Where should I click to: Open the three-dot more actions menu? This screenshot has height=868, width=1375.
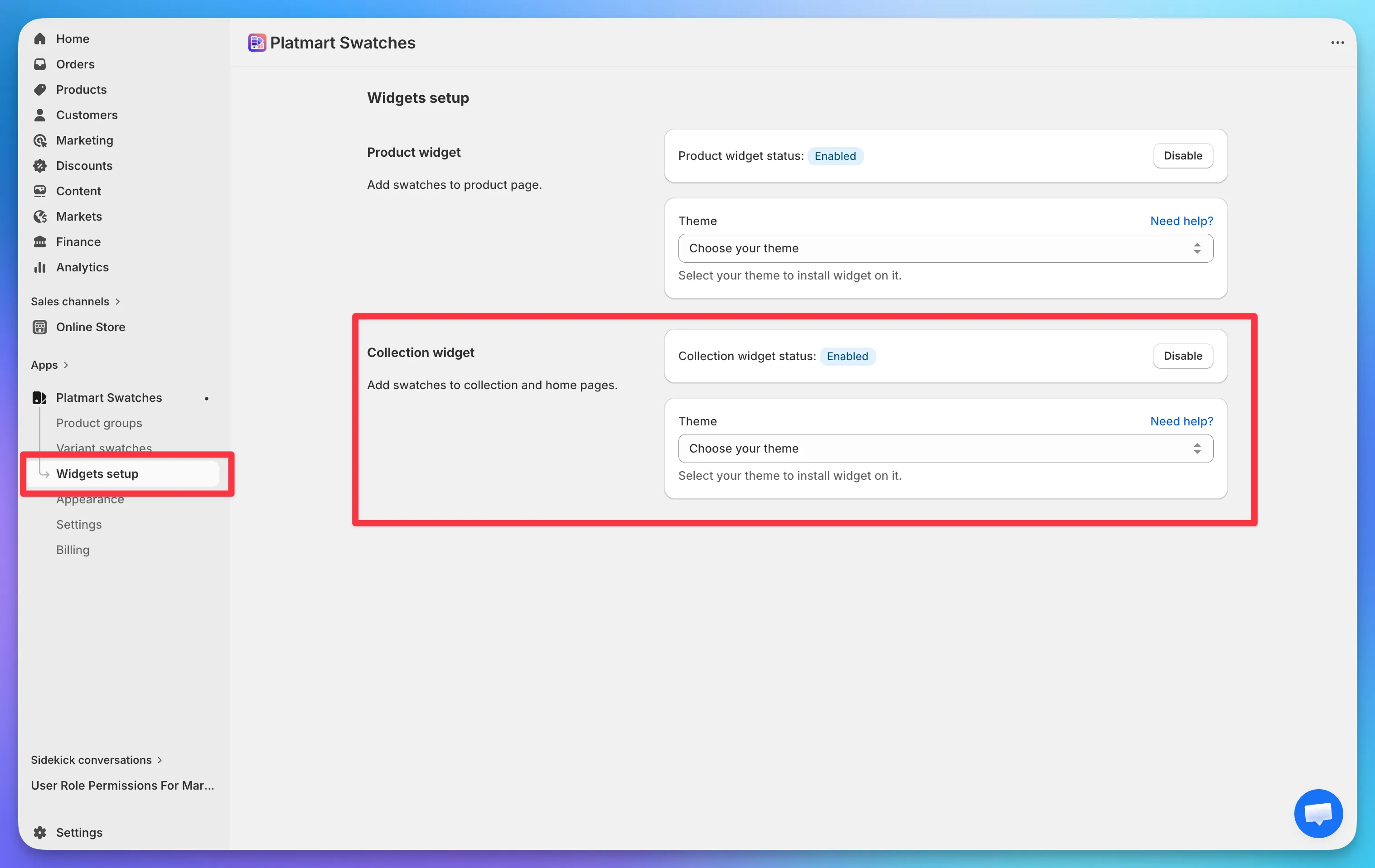click(x=1337, y=43)
